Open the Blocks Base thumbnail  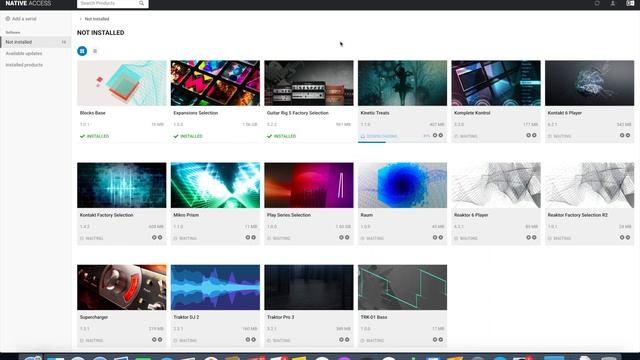tap(122, 83)
